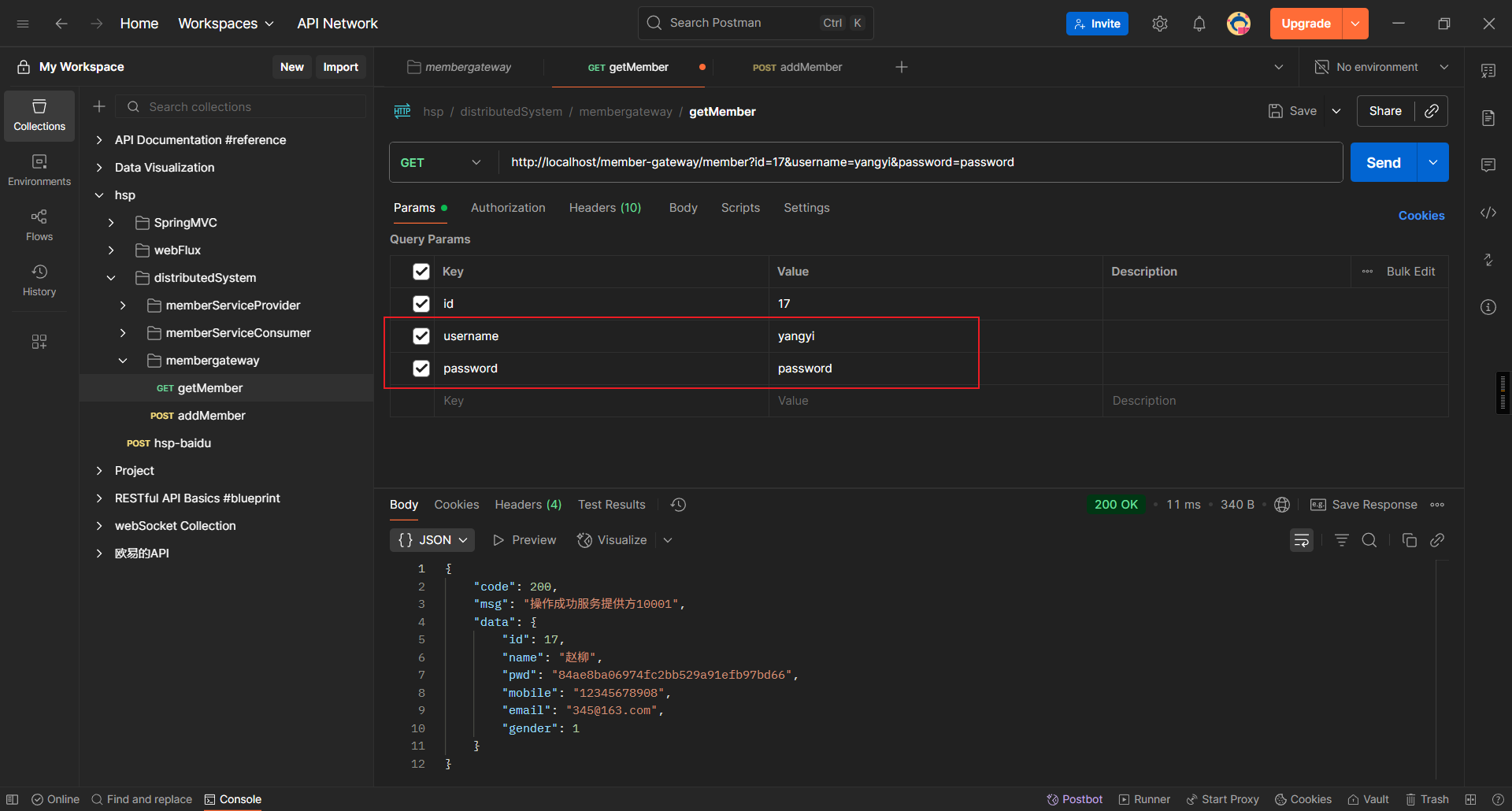This screenshot has width=1512, height=811.
Task: Switch to the Authorization tab
Action: point(507,208)
